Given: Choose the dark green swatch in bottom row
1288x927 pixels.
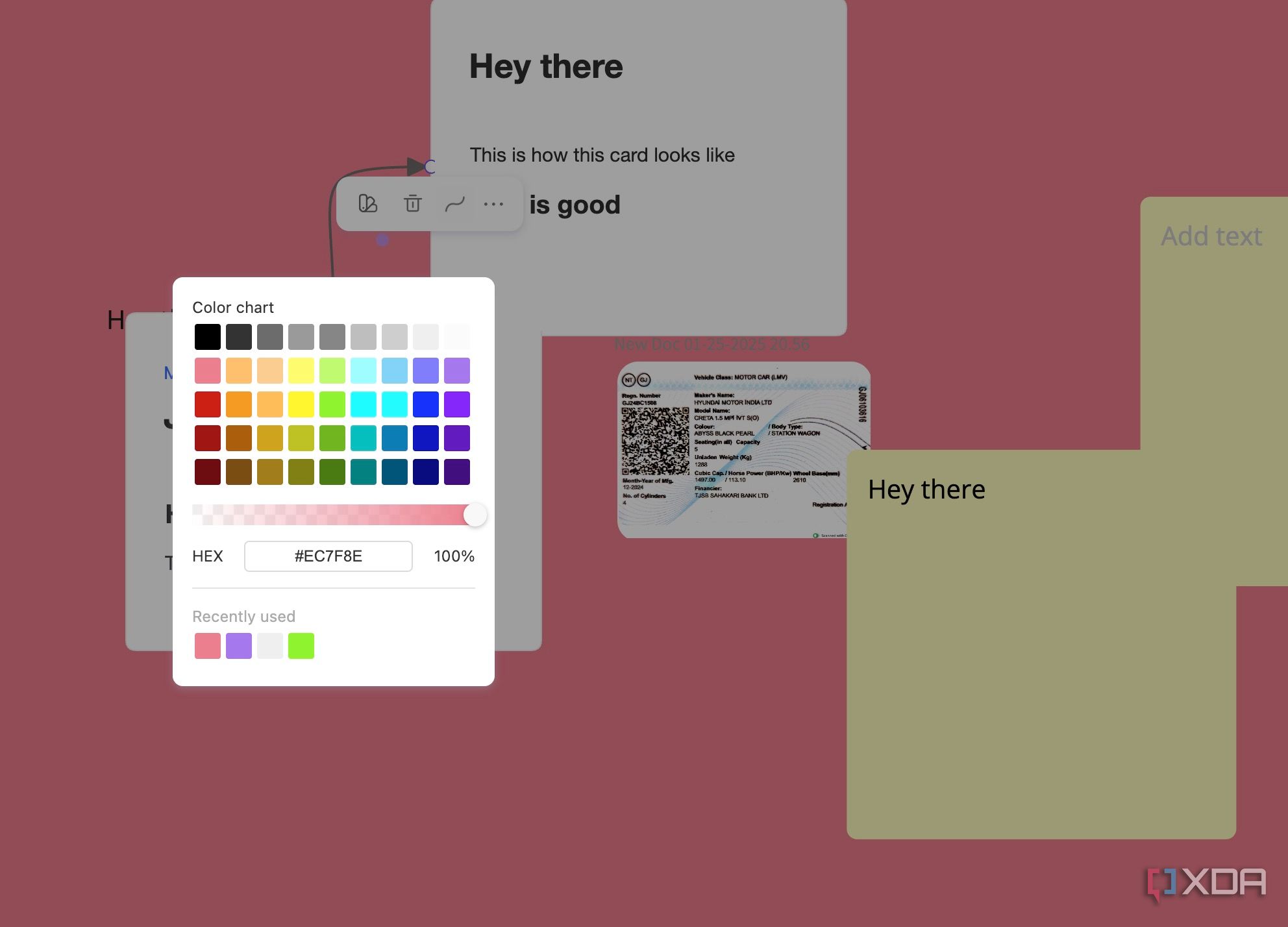Looking at the screenshot, I should [332, 472].
